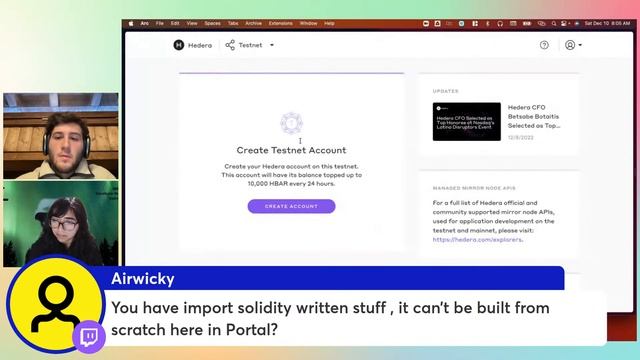Click the Create Testnet Account heading

(x=291, y=150)
